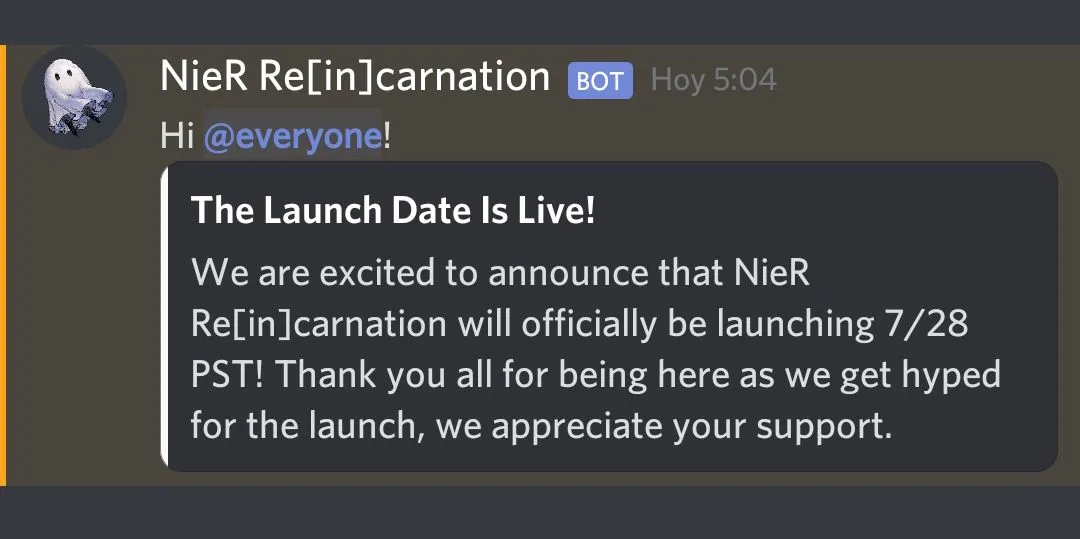The width and height of the screenshot is (1080, 539).
Task: Select the @everyone mention
Action: (x=293, y=136)
